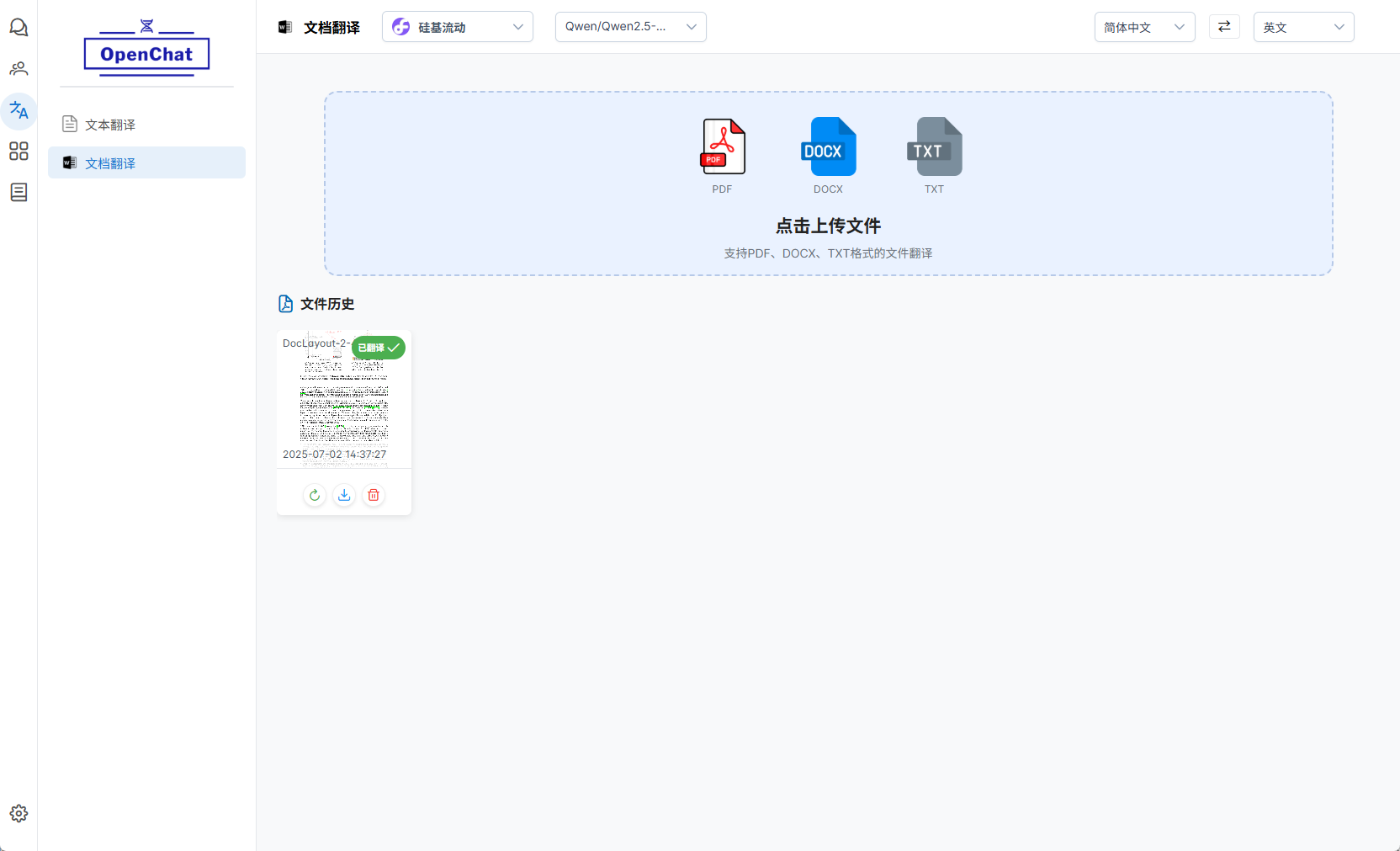1400x851 pixels.
Task: Open the logs/notes icon in the sidebar
Action: (19, 193)
